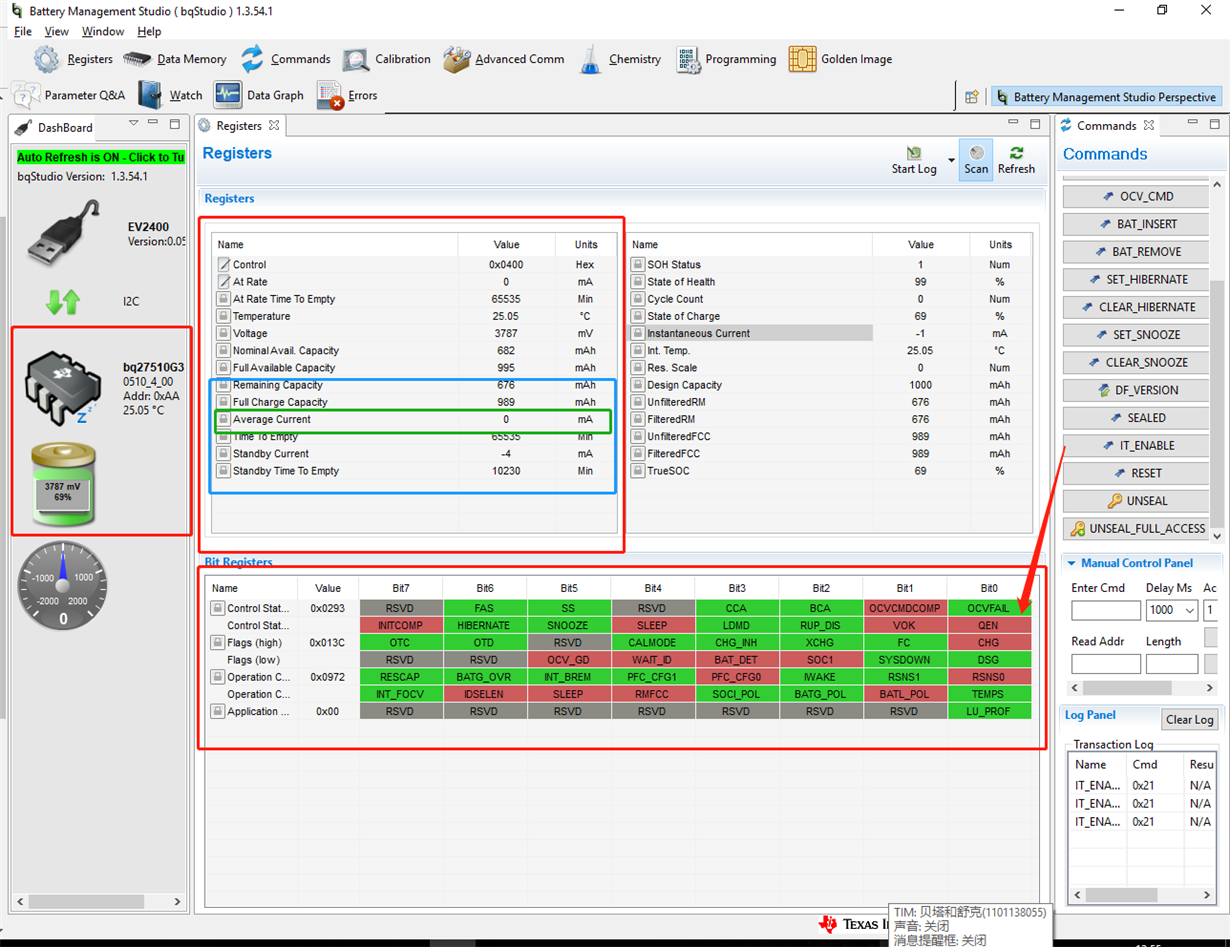Viewport: 1230px width, 947px height.
Task: Open the Programming tool
Action: point(726,59)
